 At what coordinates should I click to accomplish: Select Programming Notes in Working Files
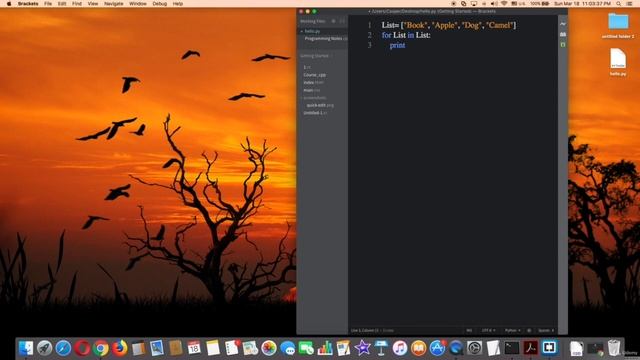point(325,38)
